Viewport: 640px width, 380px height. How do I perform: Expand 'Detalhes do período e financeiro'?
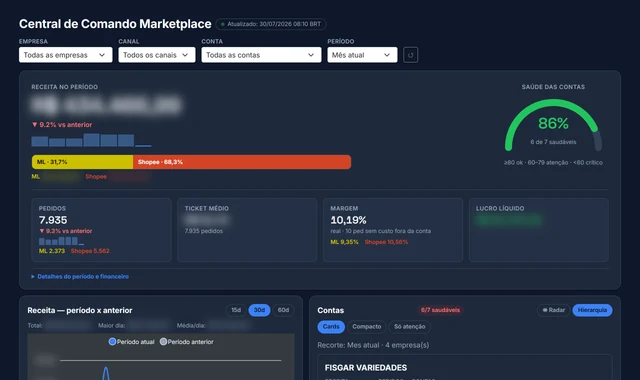pos(80,276)
